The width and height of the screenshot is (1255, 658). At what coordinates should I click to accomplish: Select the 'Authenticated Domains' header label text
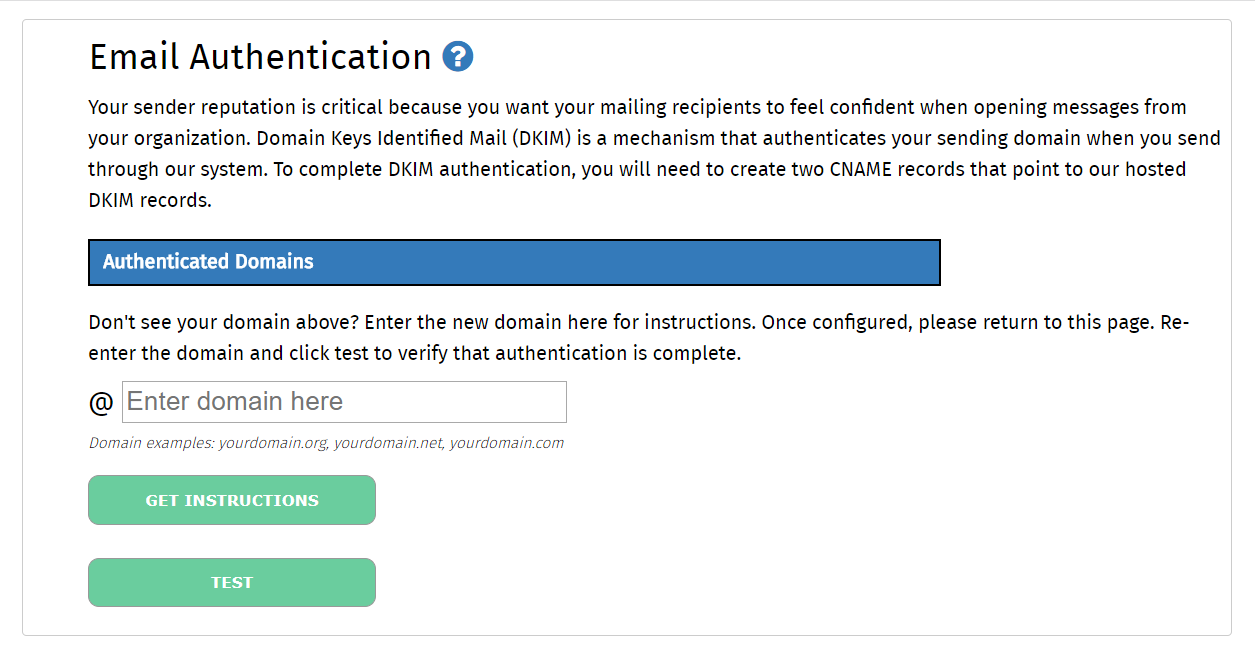pyautogui.click(x=208, y=262)
